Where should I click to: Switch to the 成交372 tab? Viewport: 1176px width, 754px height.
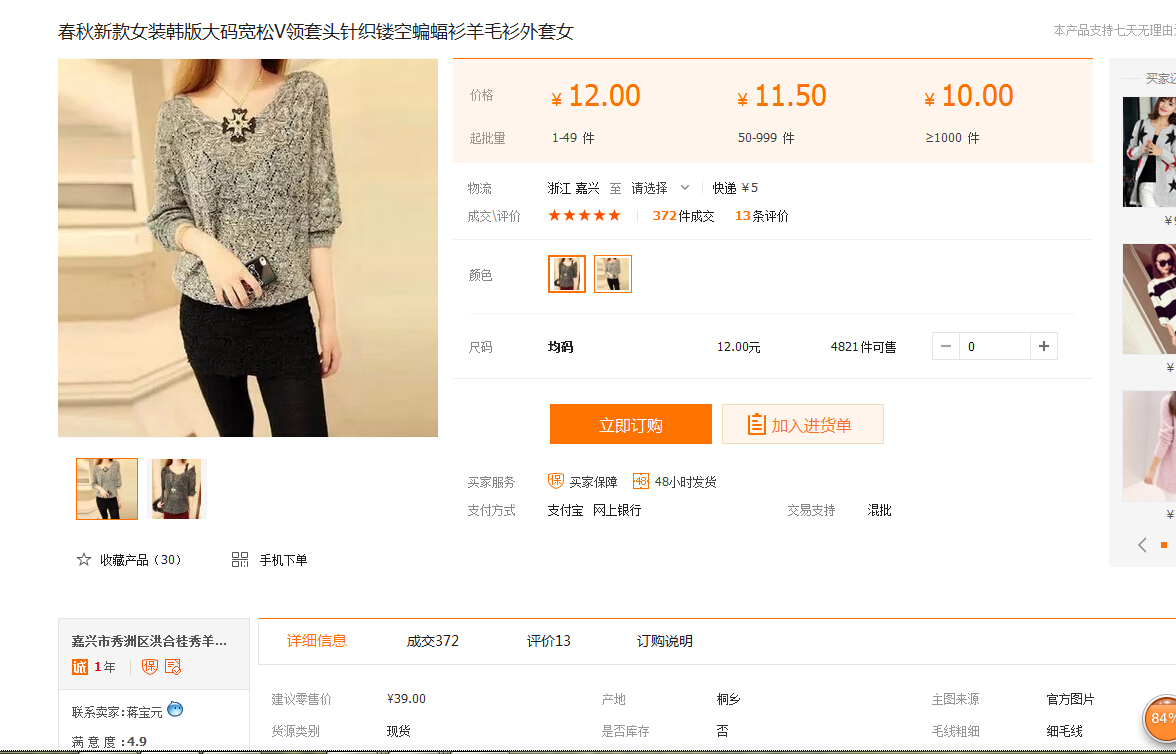point(432,641)
